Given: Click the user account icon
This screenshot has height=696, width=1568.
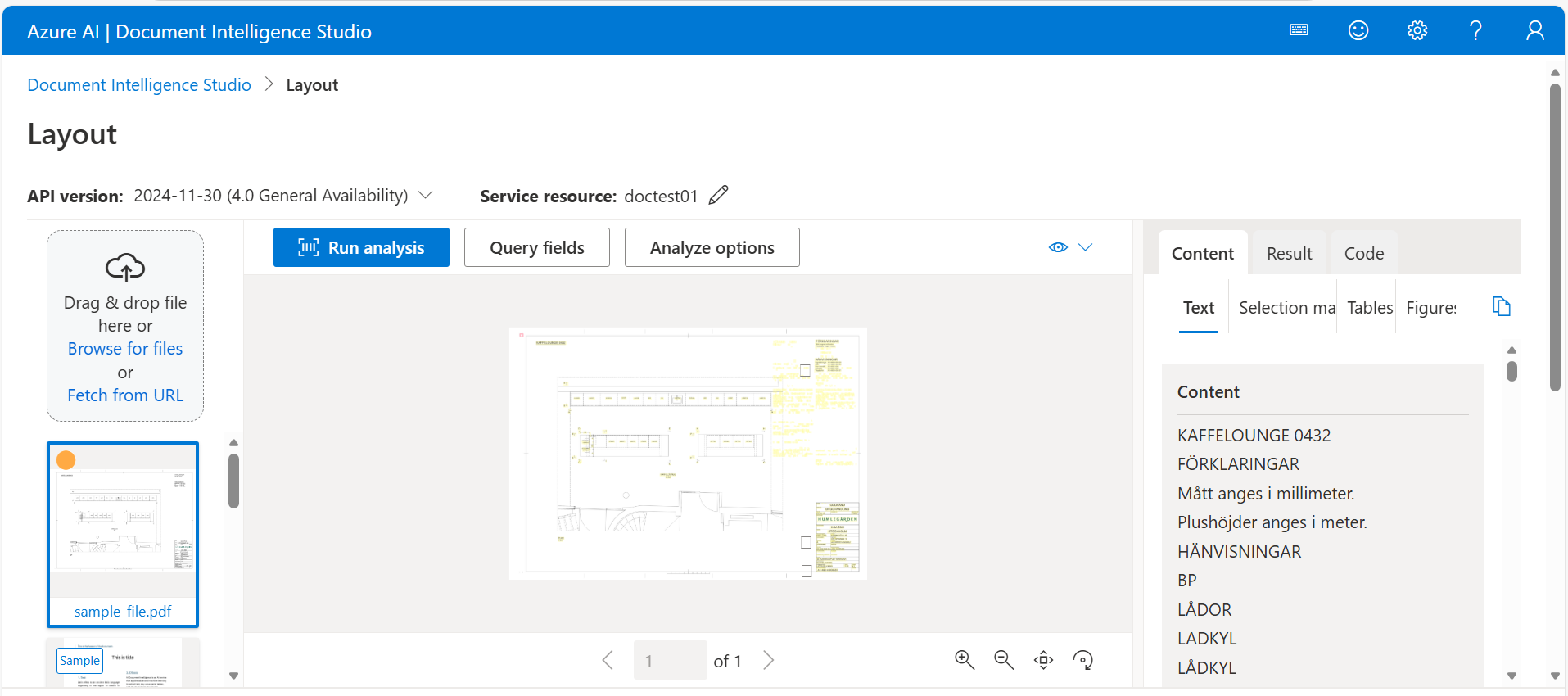Looking at the screenshot, I should (x=1535, y=30).
